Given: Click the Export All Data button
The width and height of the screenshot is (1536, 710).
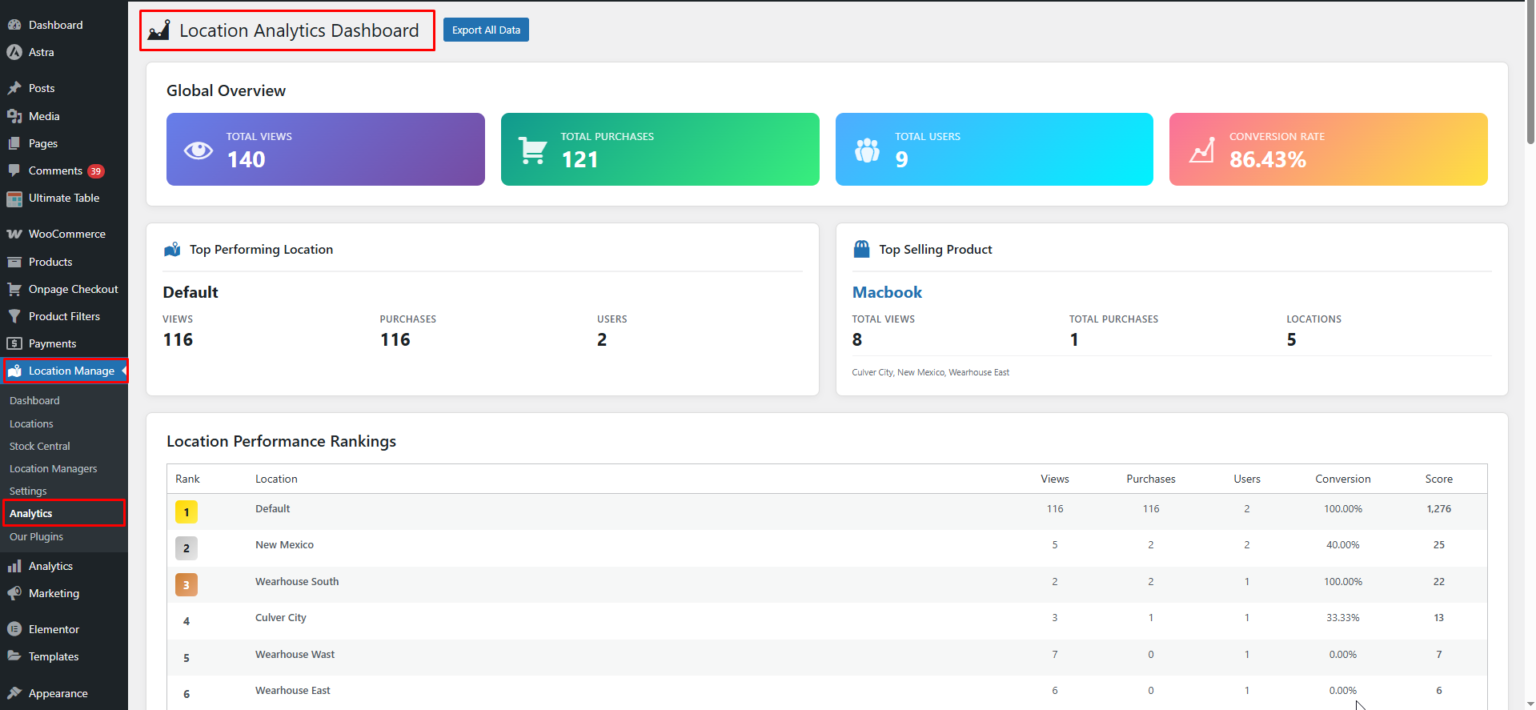Looking at the screenshot, I should tap(486, 29).
